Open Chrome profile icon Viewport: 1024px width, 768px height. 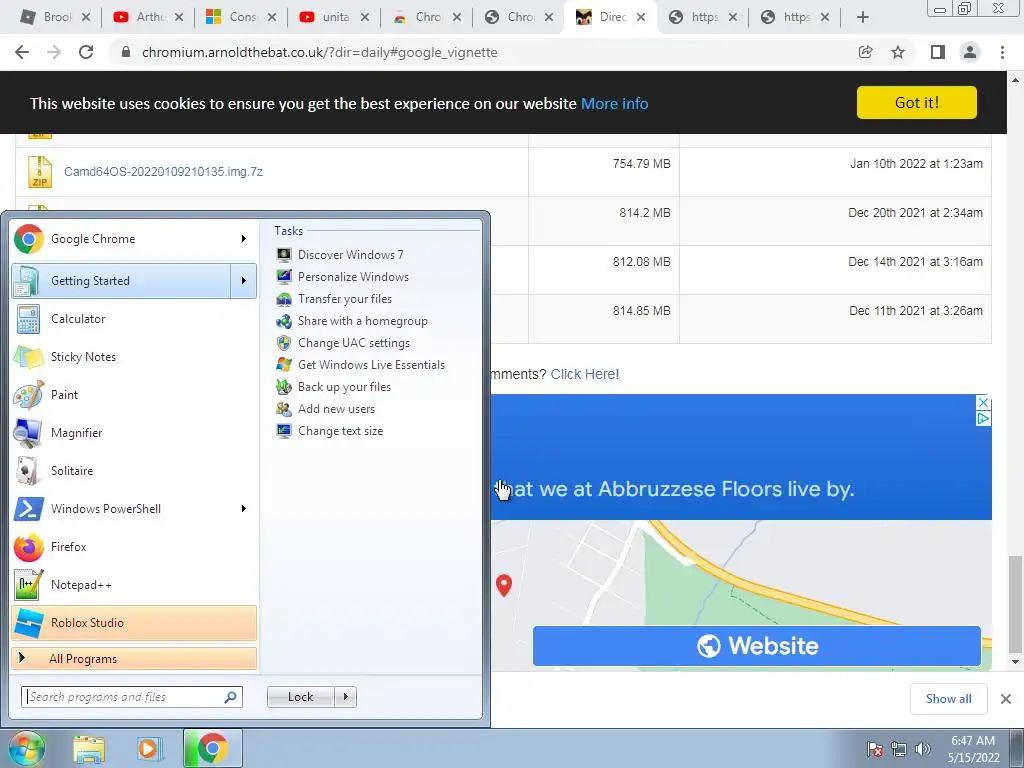[x=970, y=52]
